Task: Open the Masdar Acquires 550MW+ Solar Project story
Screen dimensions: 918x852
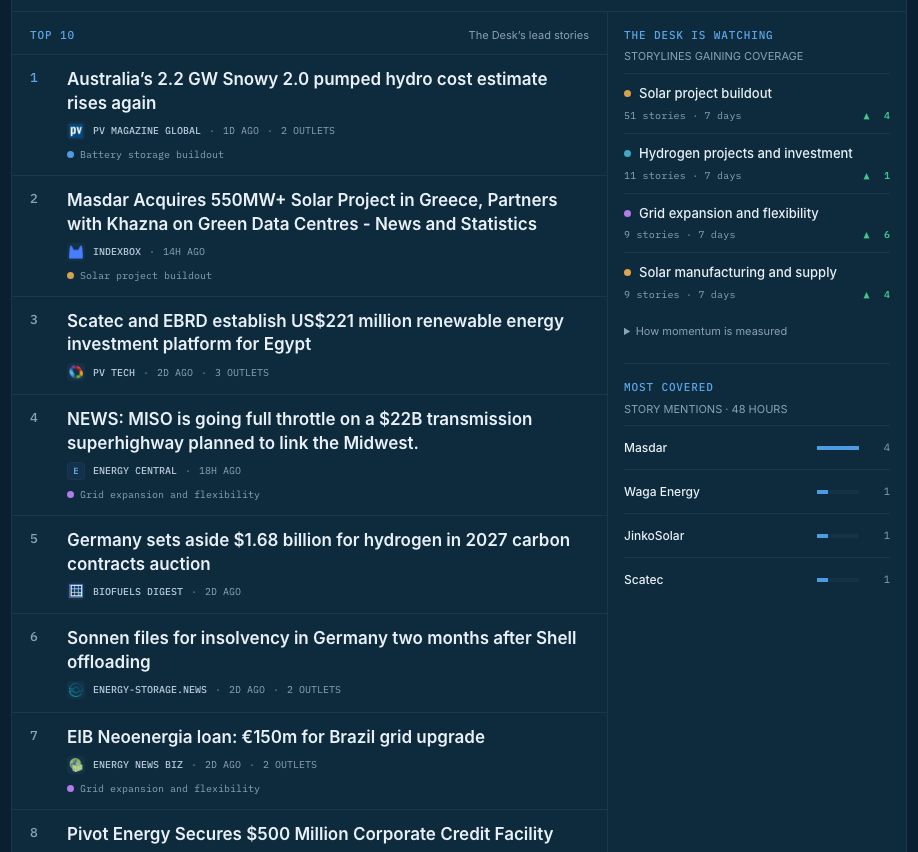Action: coord(312,212)
